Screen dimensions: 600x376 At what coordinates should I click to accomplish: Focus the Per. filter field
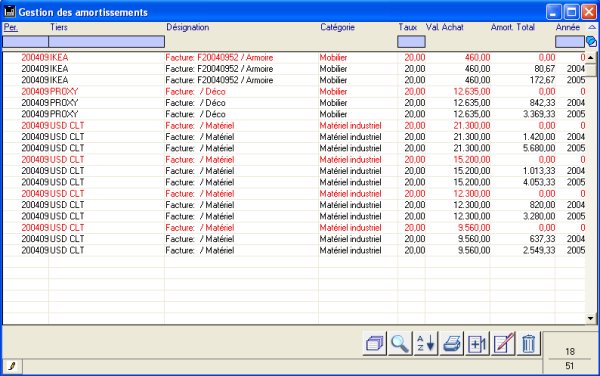tap(26, 42)
